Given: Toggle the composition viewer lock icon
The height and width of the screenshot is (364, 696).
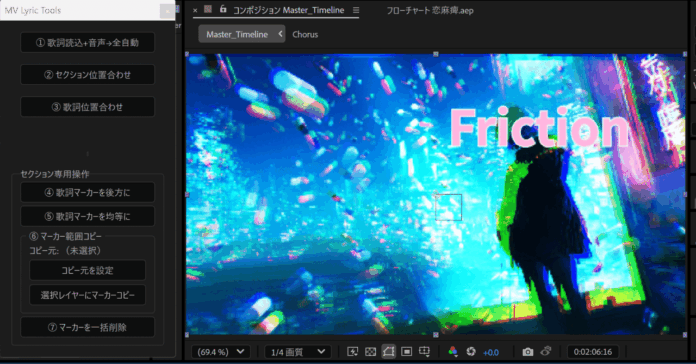Looking at the screenshot, I should (x=223, y=9).
